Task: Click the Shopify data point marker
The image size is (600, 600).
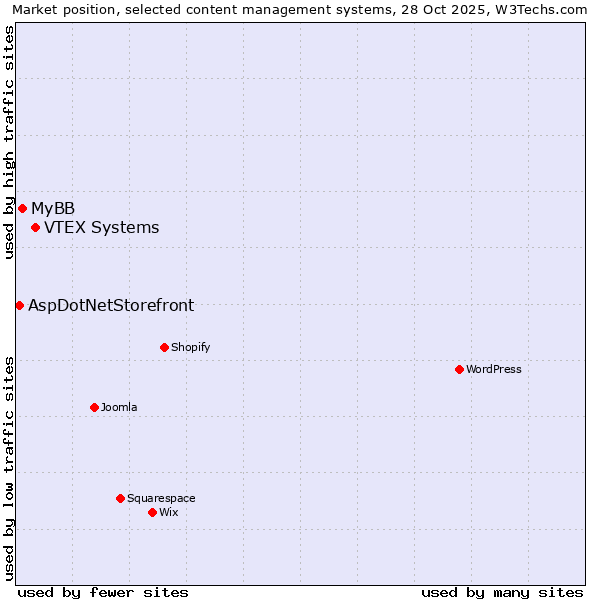Action: coord(164,348)
